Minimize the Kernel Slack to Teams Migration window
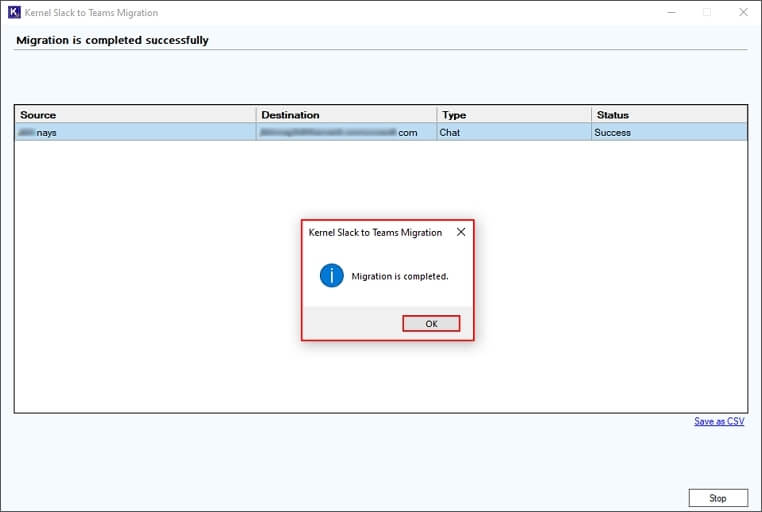 point(672,12)
